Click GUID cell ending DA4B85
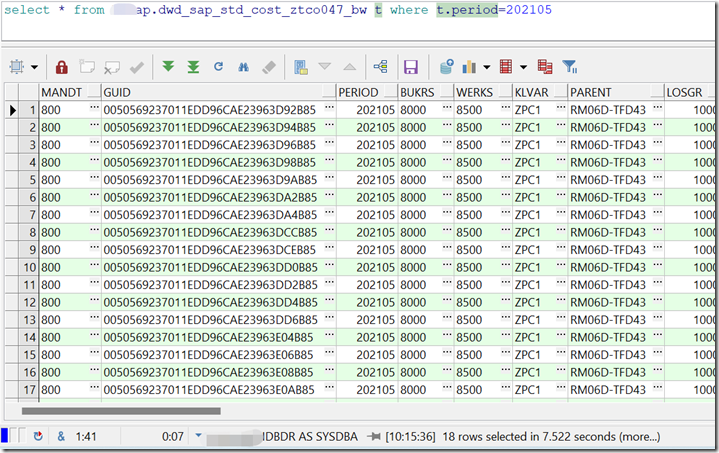This screenshot has height=453, width=719. click(210, 215)
